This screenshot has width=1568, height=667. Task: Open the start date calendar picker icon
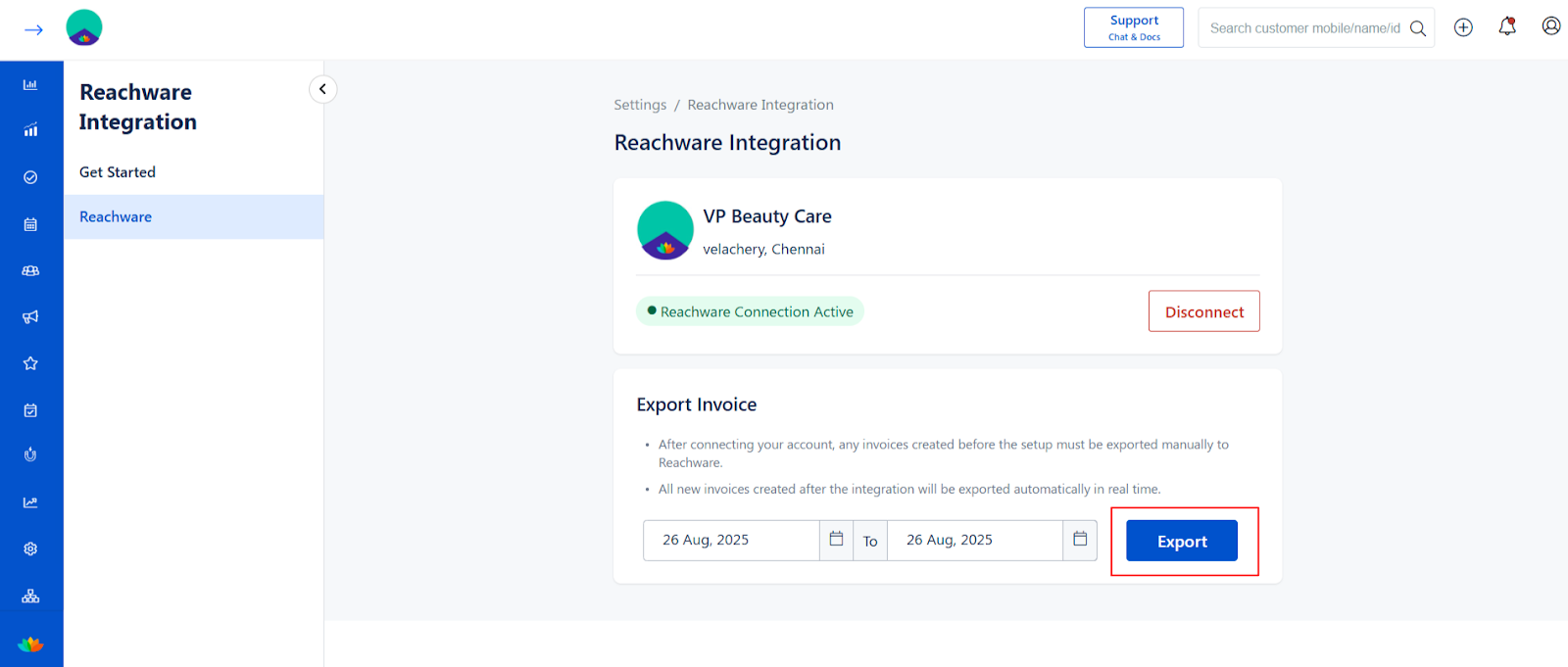point(836,540)
